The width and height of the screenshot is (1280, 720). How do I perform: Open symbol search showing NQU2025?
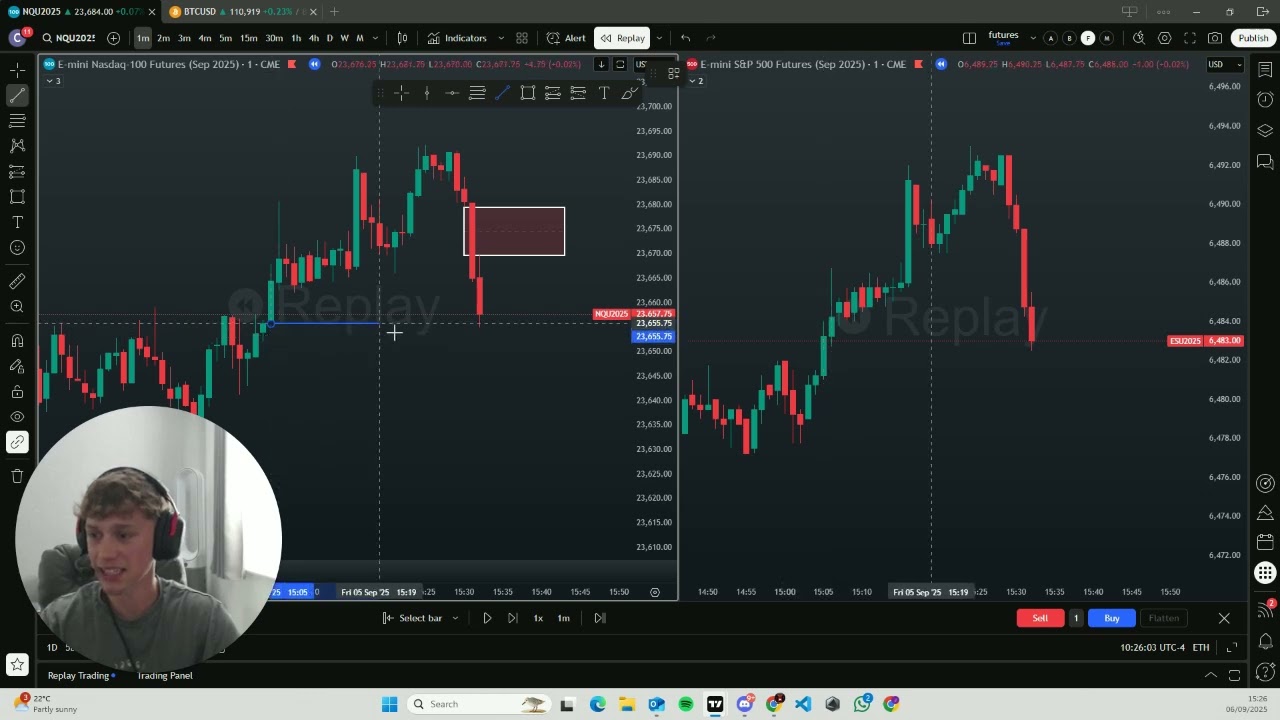click(69, 38)
